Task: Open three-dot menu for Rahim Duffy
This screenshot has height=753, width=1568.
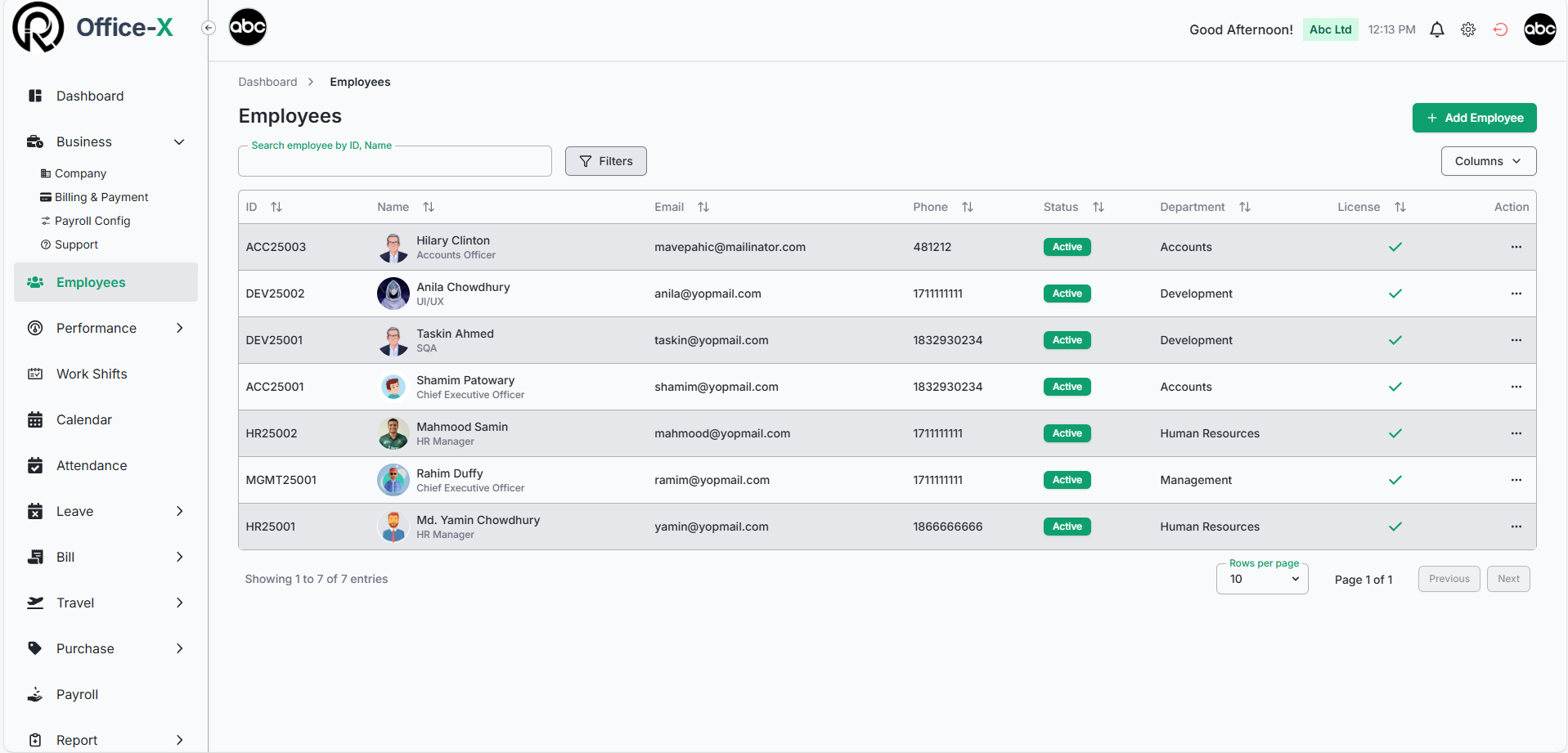Action: (x=1516, y=480)
